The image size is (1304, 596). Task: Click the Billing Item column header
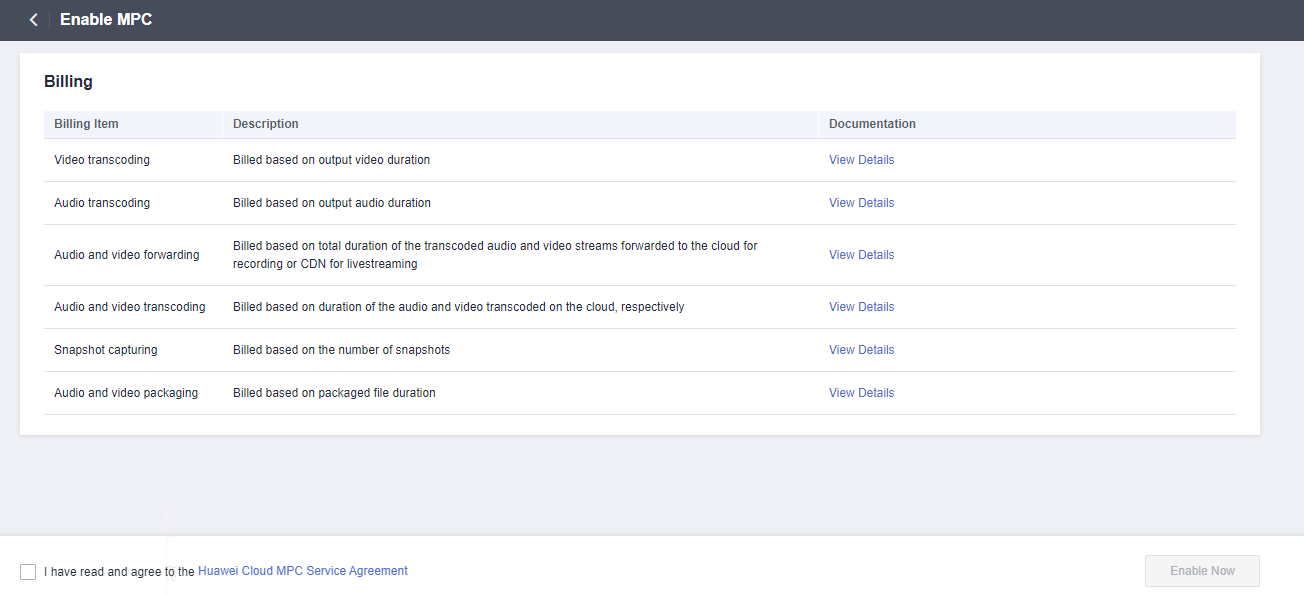point(86,124)
